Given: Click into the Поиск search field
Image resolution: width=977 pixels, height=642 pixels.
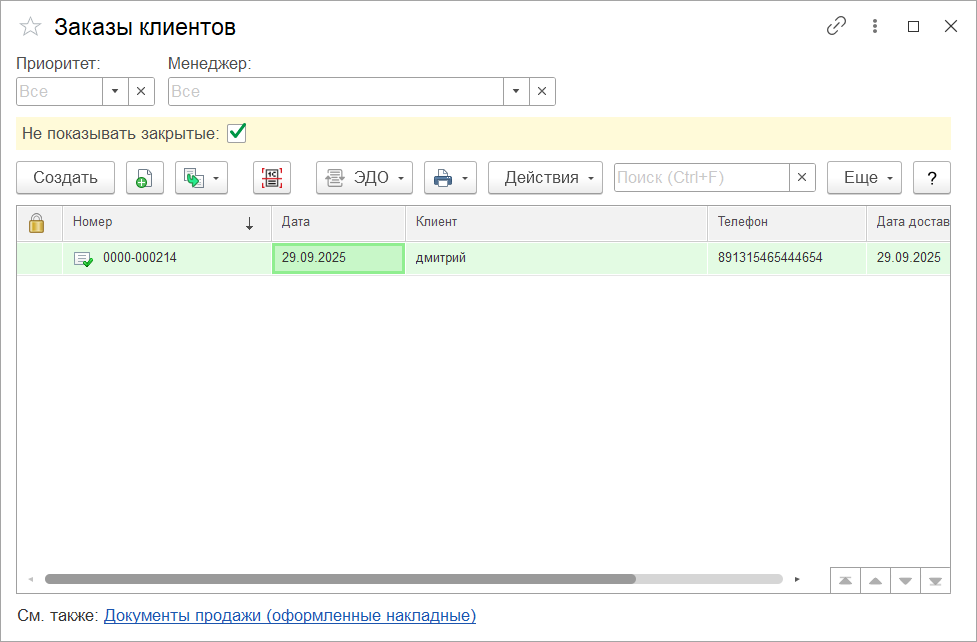Looking at the screenshot, I should 701,178.
